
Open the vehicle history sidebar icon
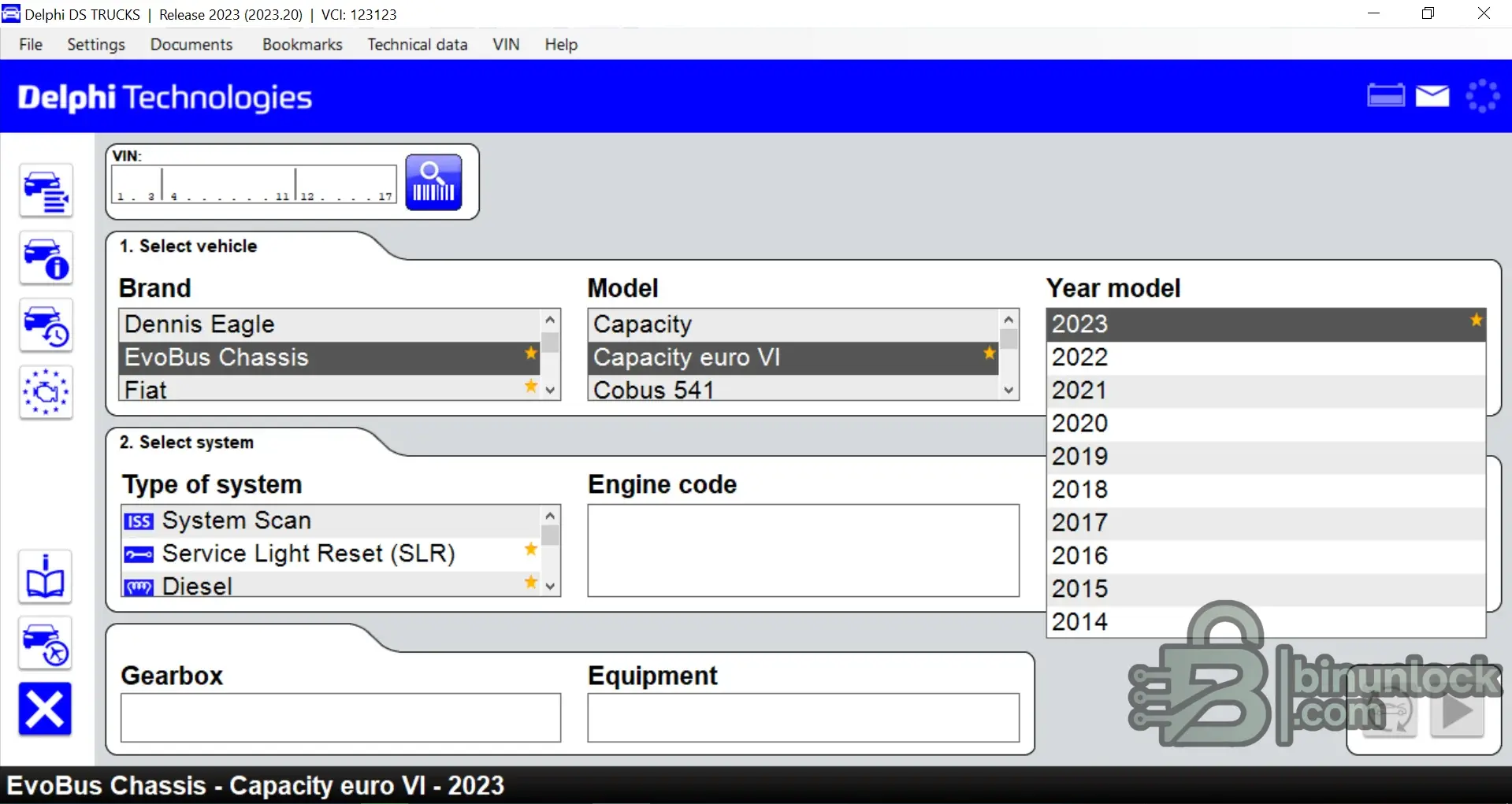point(46,326)
